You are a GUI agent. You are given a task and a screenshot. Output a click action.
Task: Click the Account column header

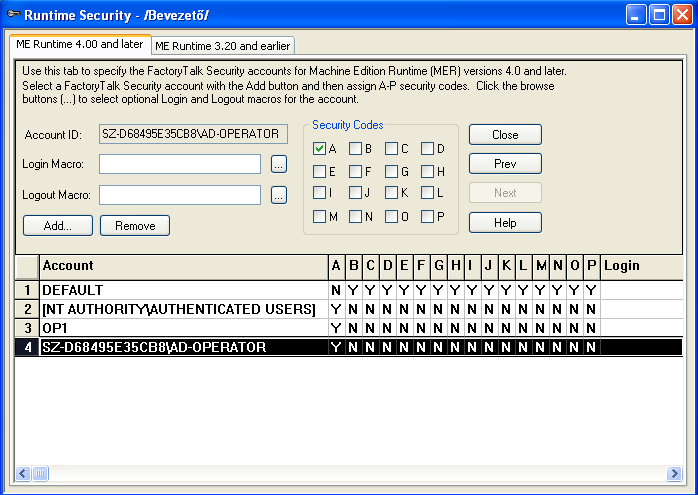(x=184, y=267)
